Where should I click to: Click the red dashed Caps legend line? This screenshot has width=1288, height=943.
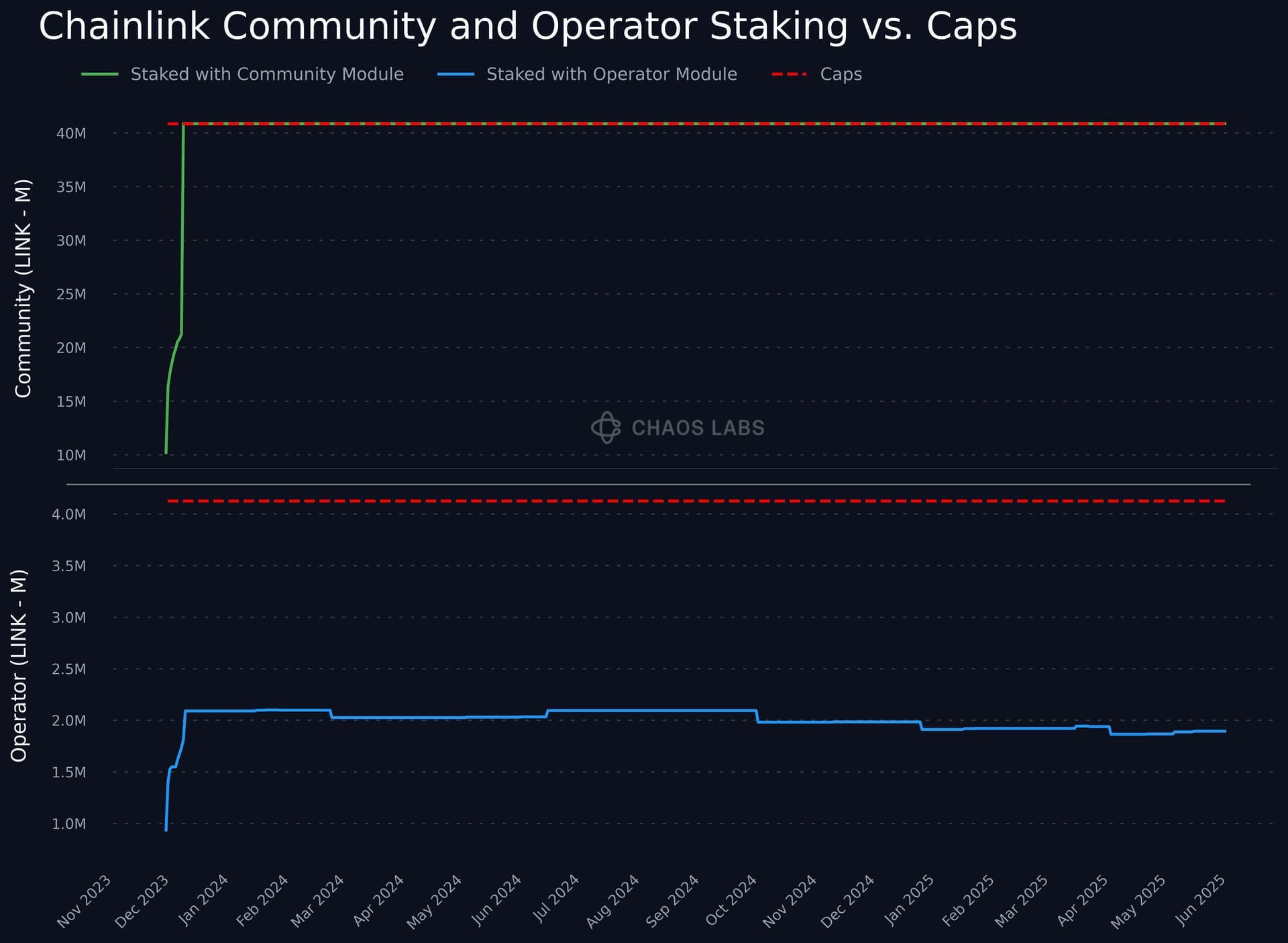point(790,75)
